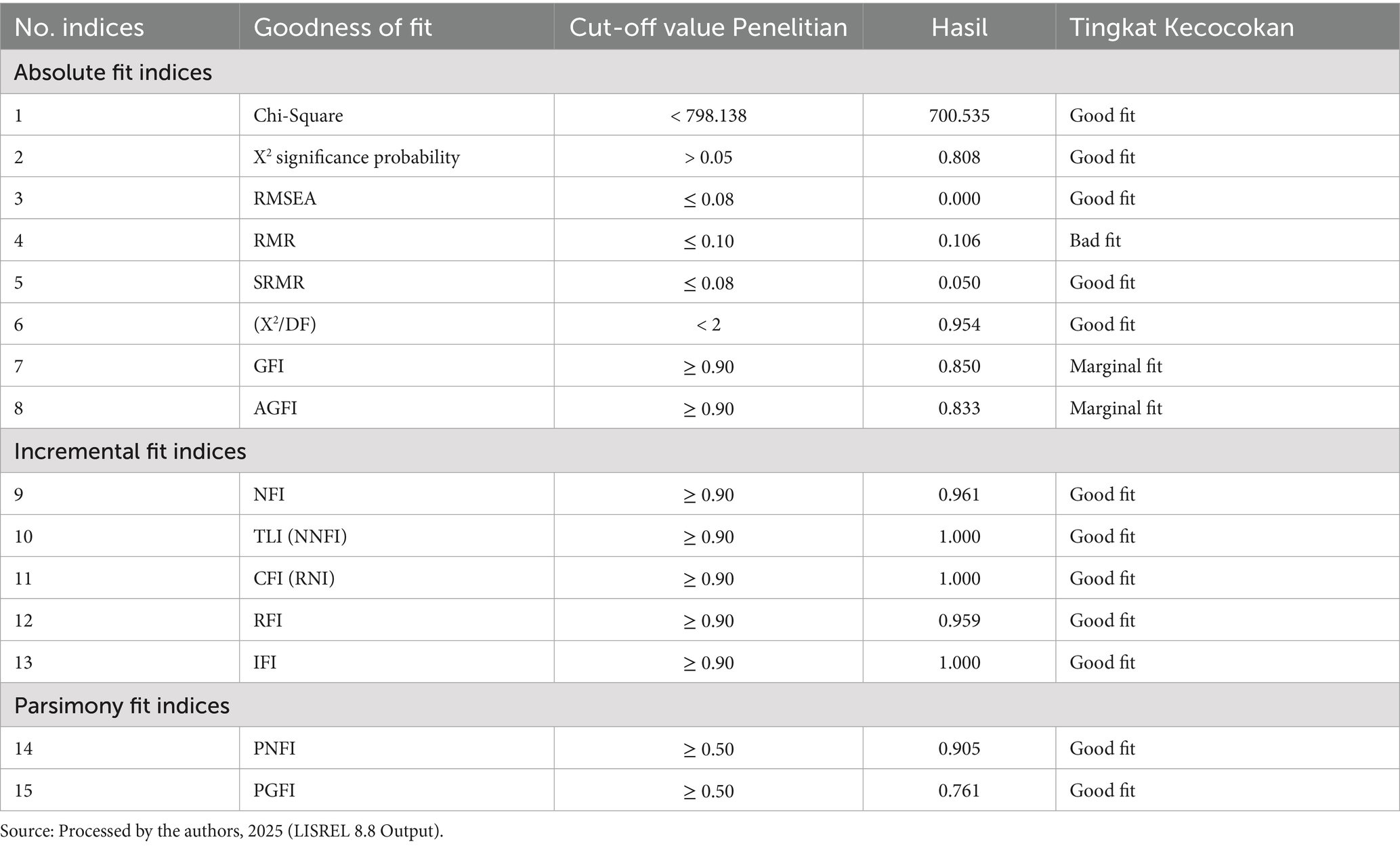1400x846 pixels.
Task: Select row number '10'
Action: pos(23,536)
